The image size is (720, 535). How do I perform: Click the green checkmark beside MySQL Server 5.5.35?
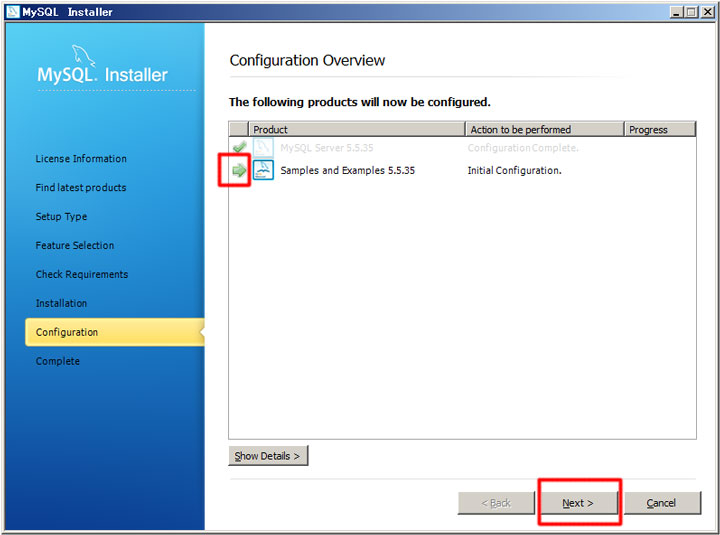click(239, 147)
